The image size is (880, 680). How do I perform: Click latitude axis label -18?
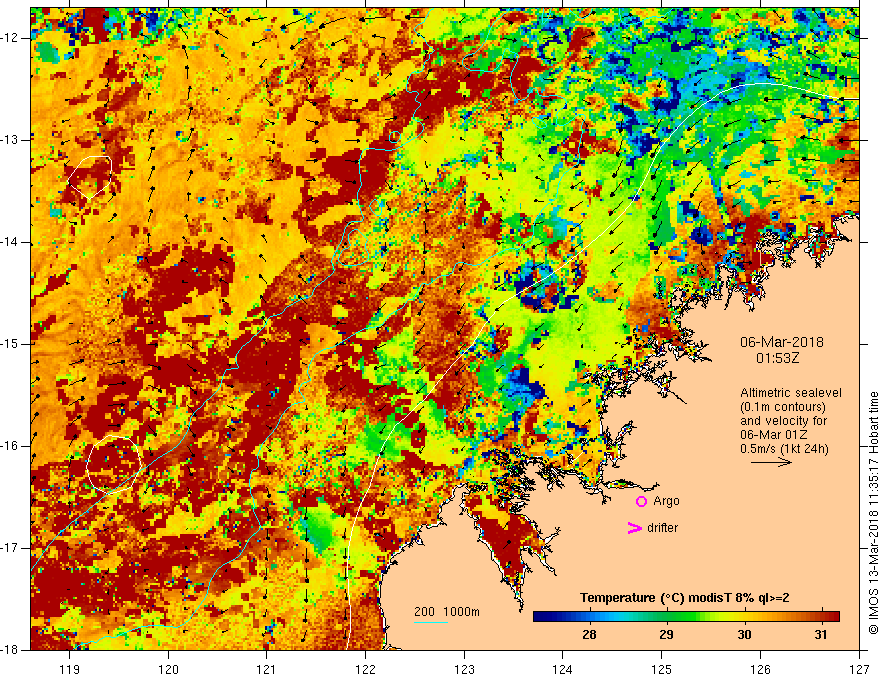click(10, 650)
